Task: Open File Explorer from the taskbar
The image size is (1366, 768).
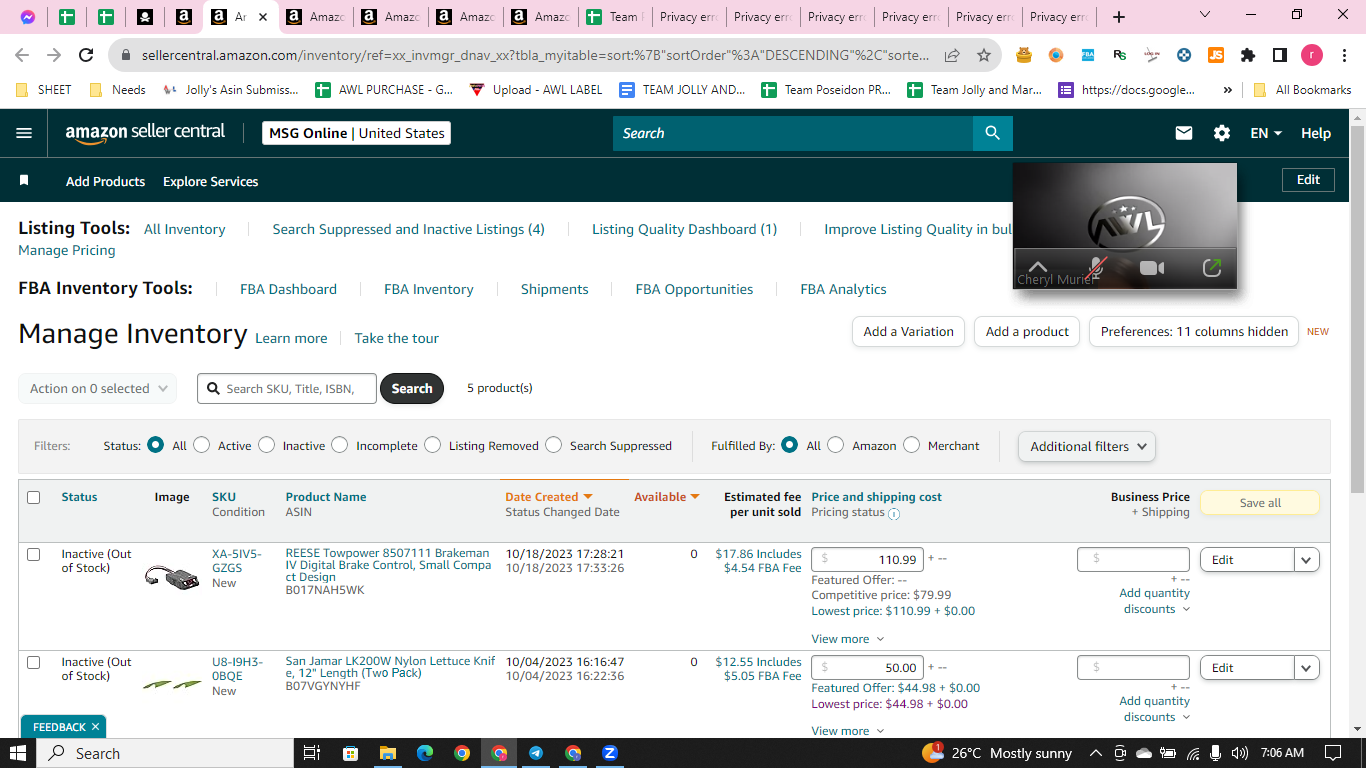Action: click(388, 753)
